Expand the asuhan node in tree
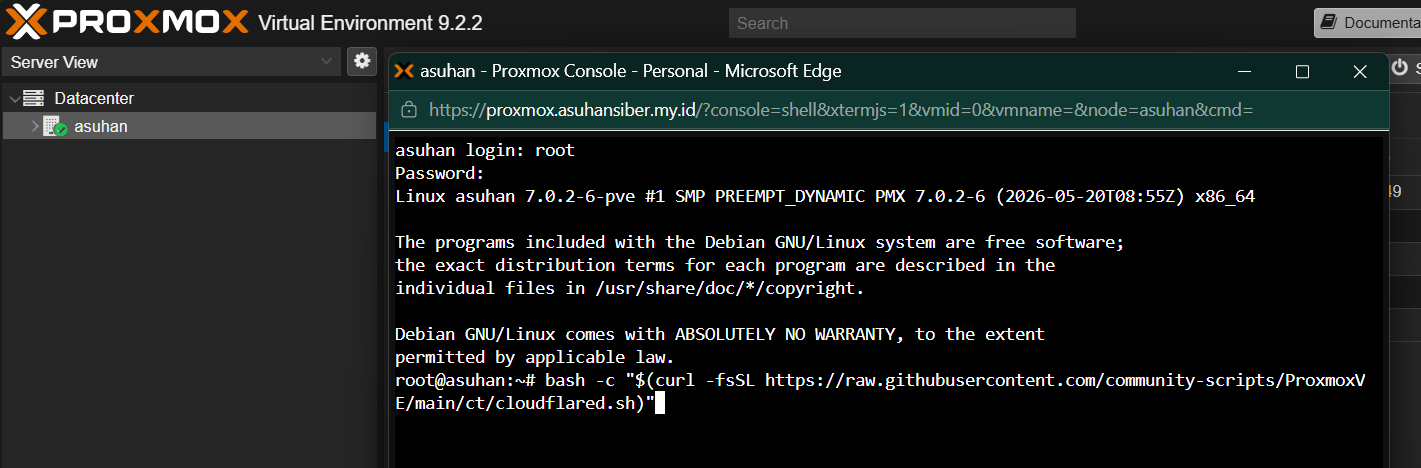Viewport: 1421px width, 468px height. click(35, 126)
